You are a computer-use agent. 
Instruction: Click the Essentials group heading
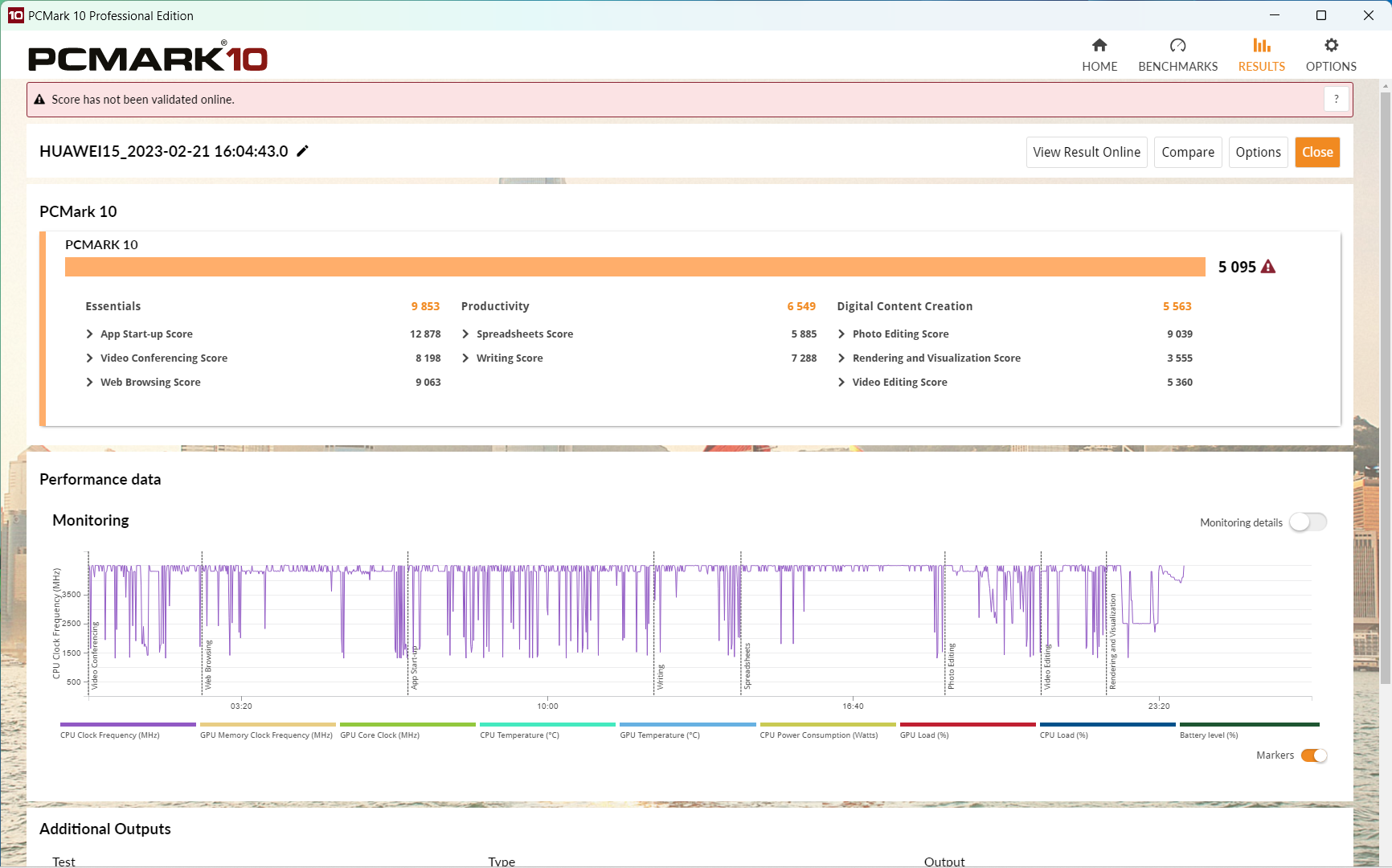coord(113,306)
